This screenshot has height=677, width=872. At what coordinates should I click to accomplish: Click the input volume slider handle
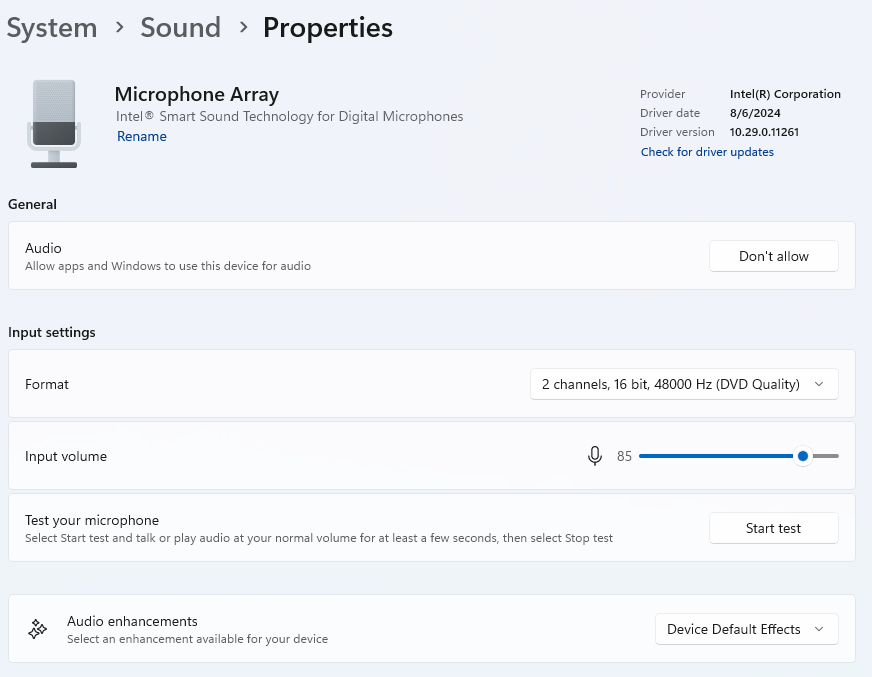[802, 456]
